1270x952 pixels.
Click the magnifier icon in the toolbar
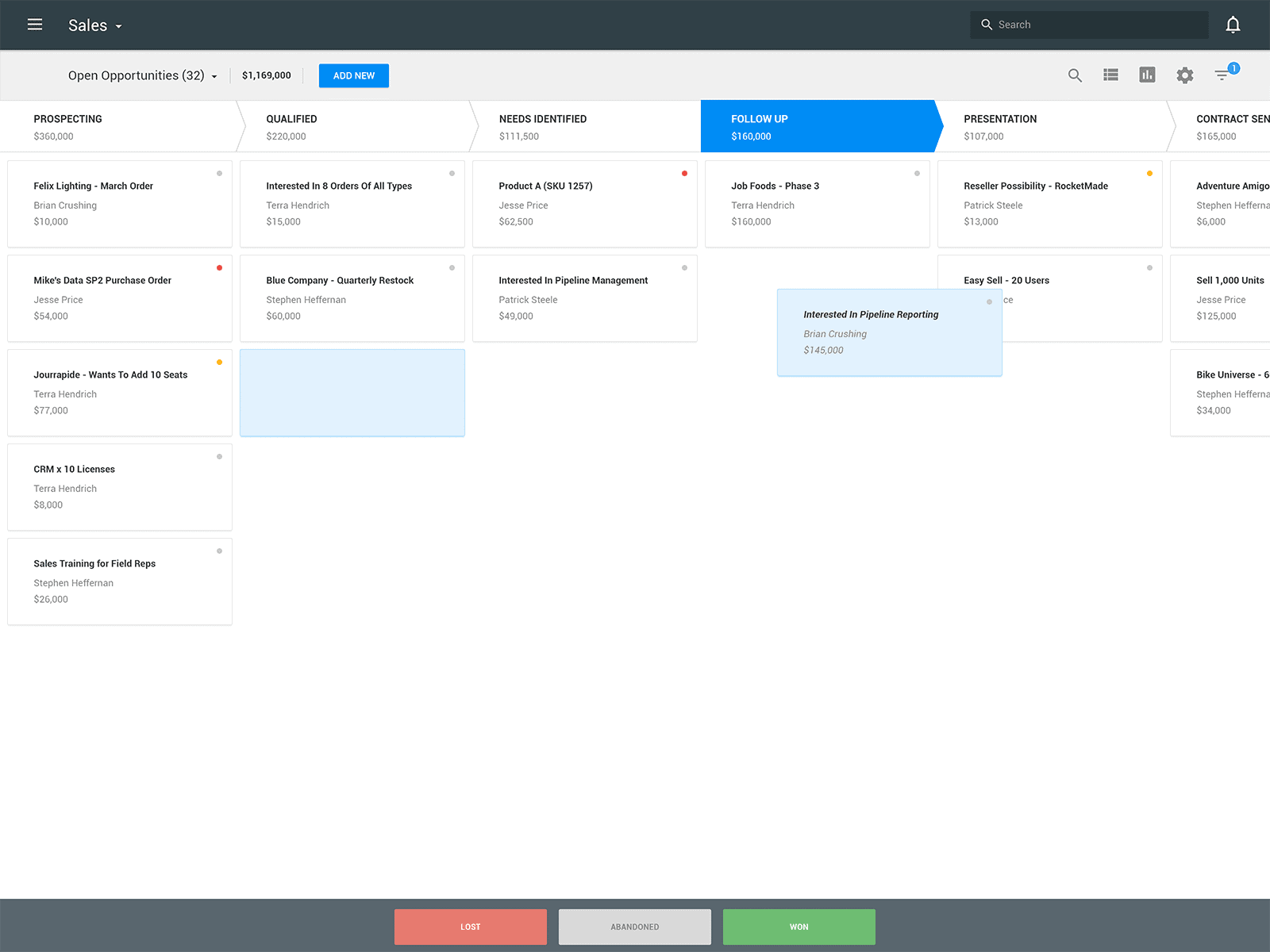tap(1075, 75)
